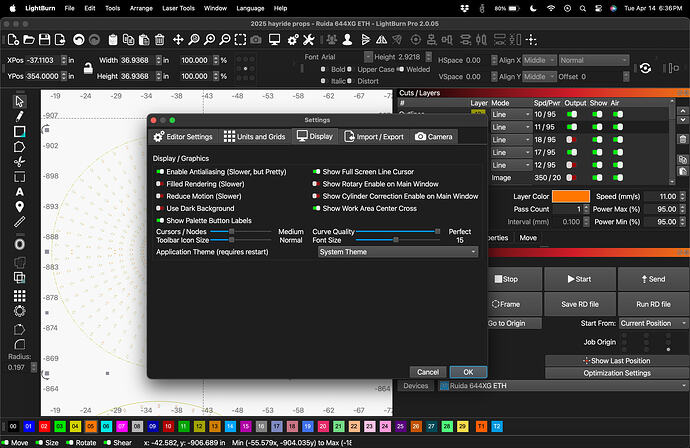Open the Font dropdown arrow
The image size is (690, 448).
tap(368, 57)
